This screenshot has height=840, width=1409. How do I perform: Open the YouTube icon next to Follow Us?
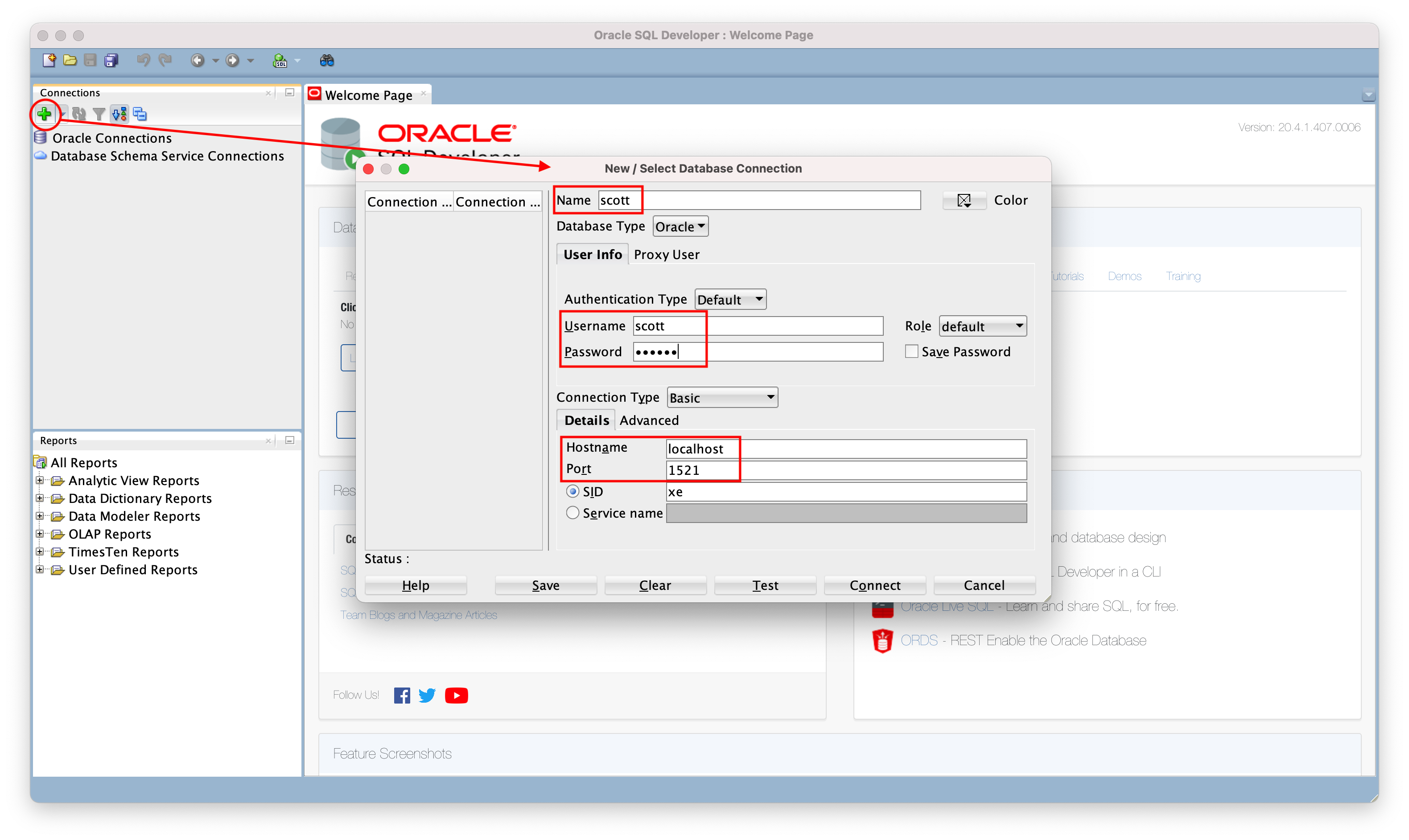[456, 695]
